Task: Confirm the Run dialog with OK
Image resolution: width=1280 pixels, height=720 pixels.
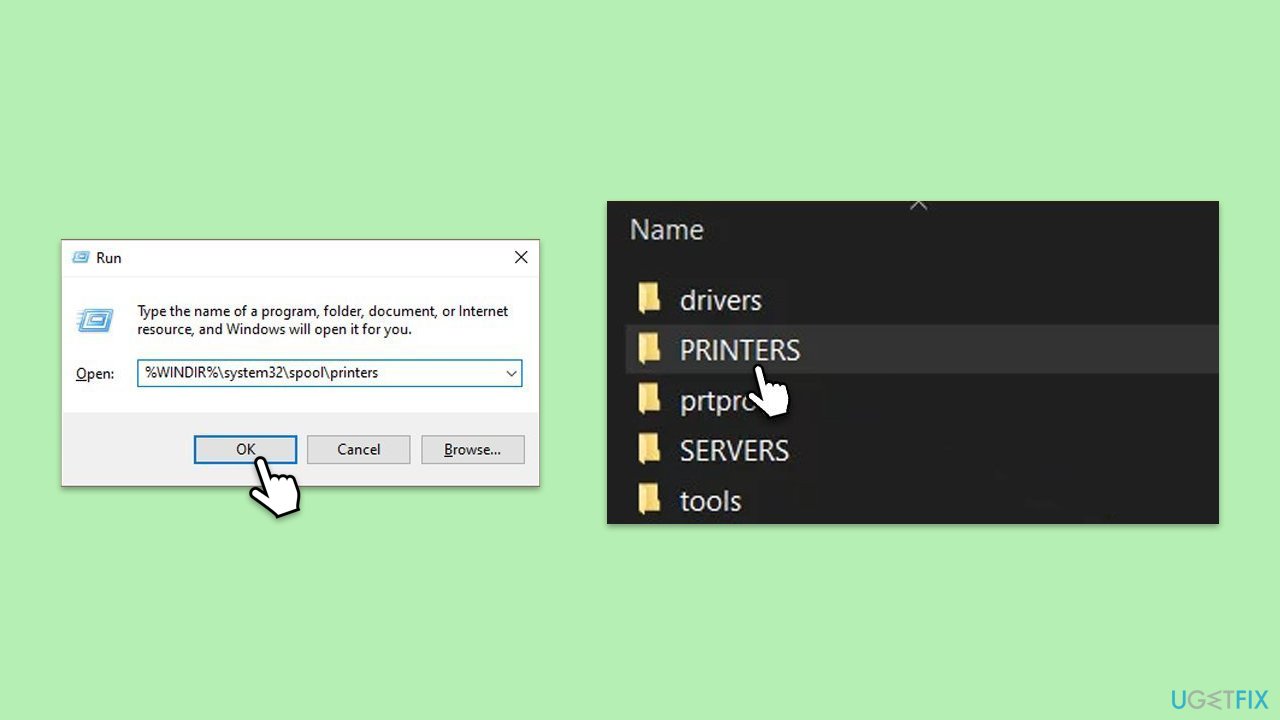Action: (x=245, y=450)
